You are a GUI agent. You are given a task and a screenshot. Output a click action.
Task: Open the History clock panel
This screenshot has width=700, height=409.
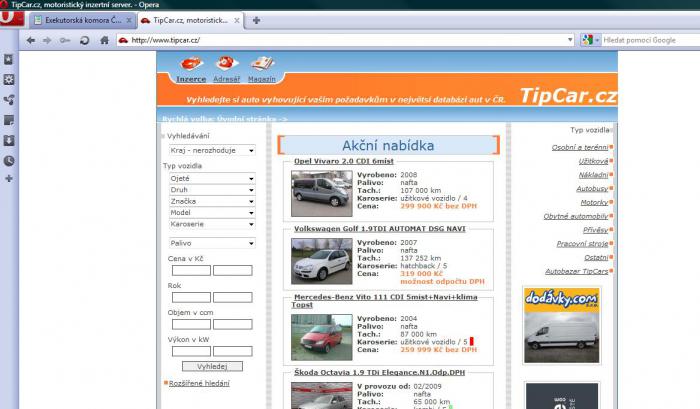[9, 160]
